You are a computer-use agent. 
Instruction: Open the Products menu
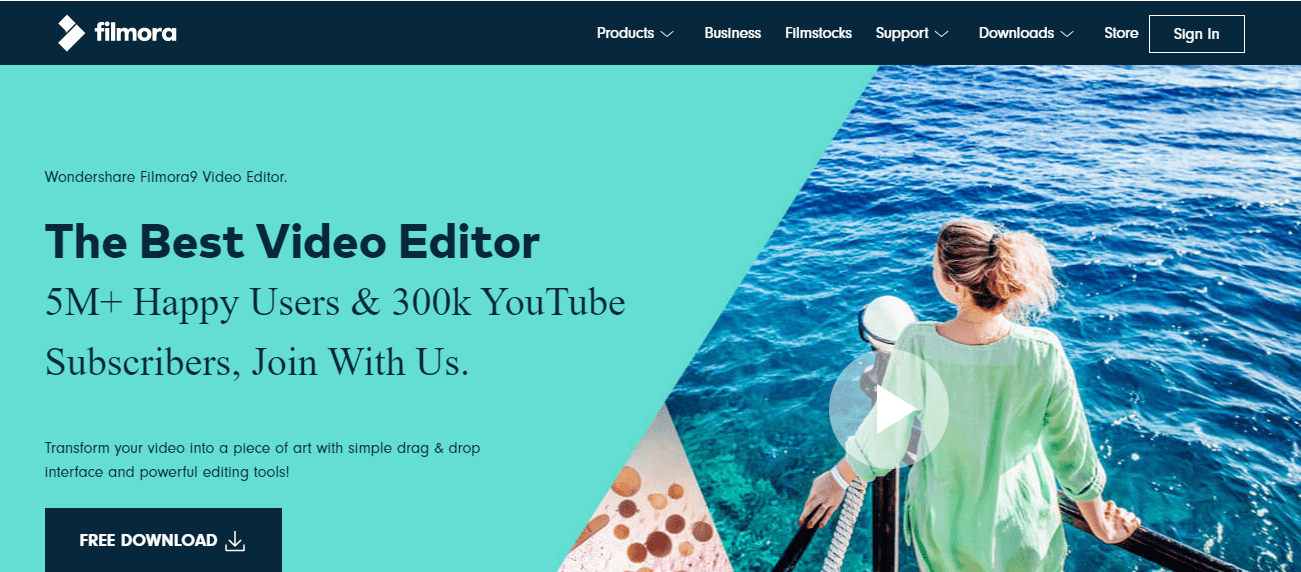(625, 33)
